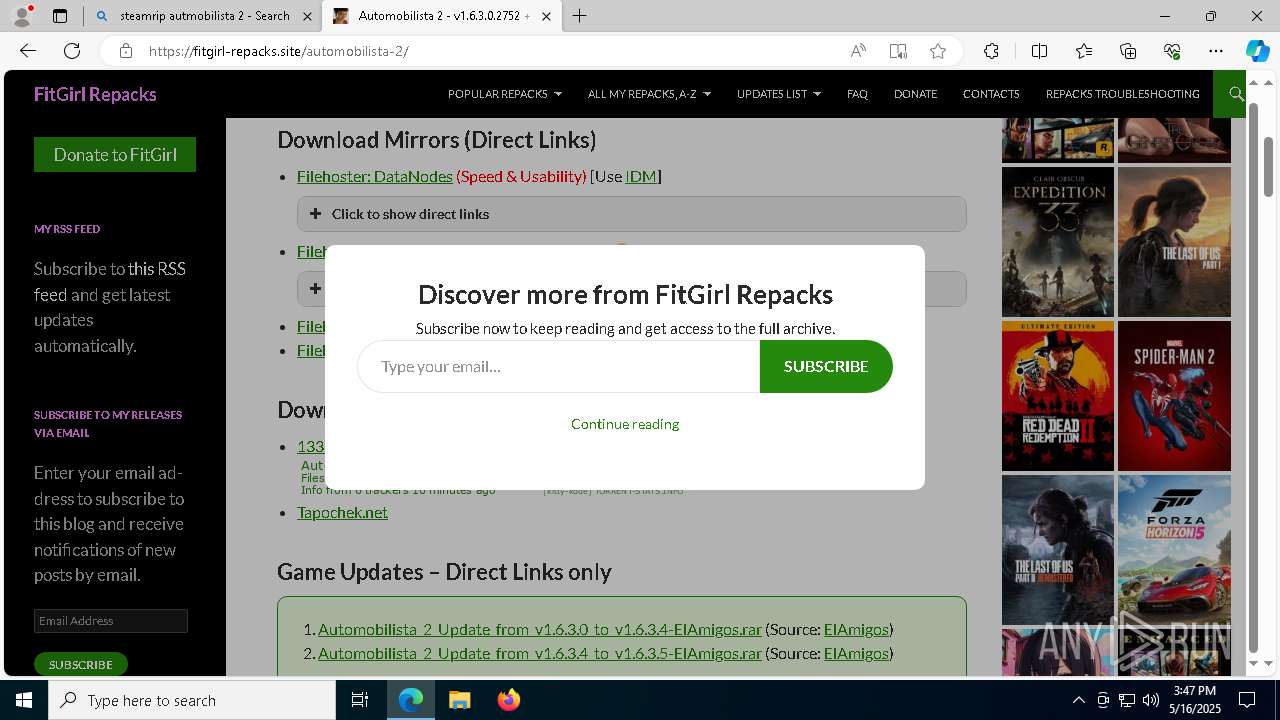Image resolution: width=1280 pixels, height=720 pixels.
Task: Click FitGirl Repacks site title
Action: [x=95, y=94]
